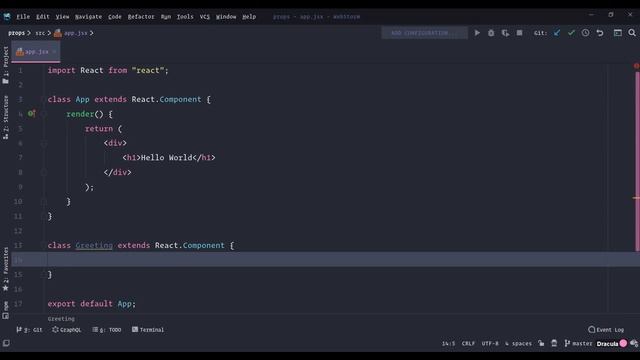Open the UTF-8 encoding selector

point(490,344)
